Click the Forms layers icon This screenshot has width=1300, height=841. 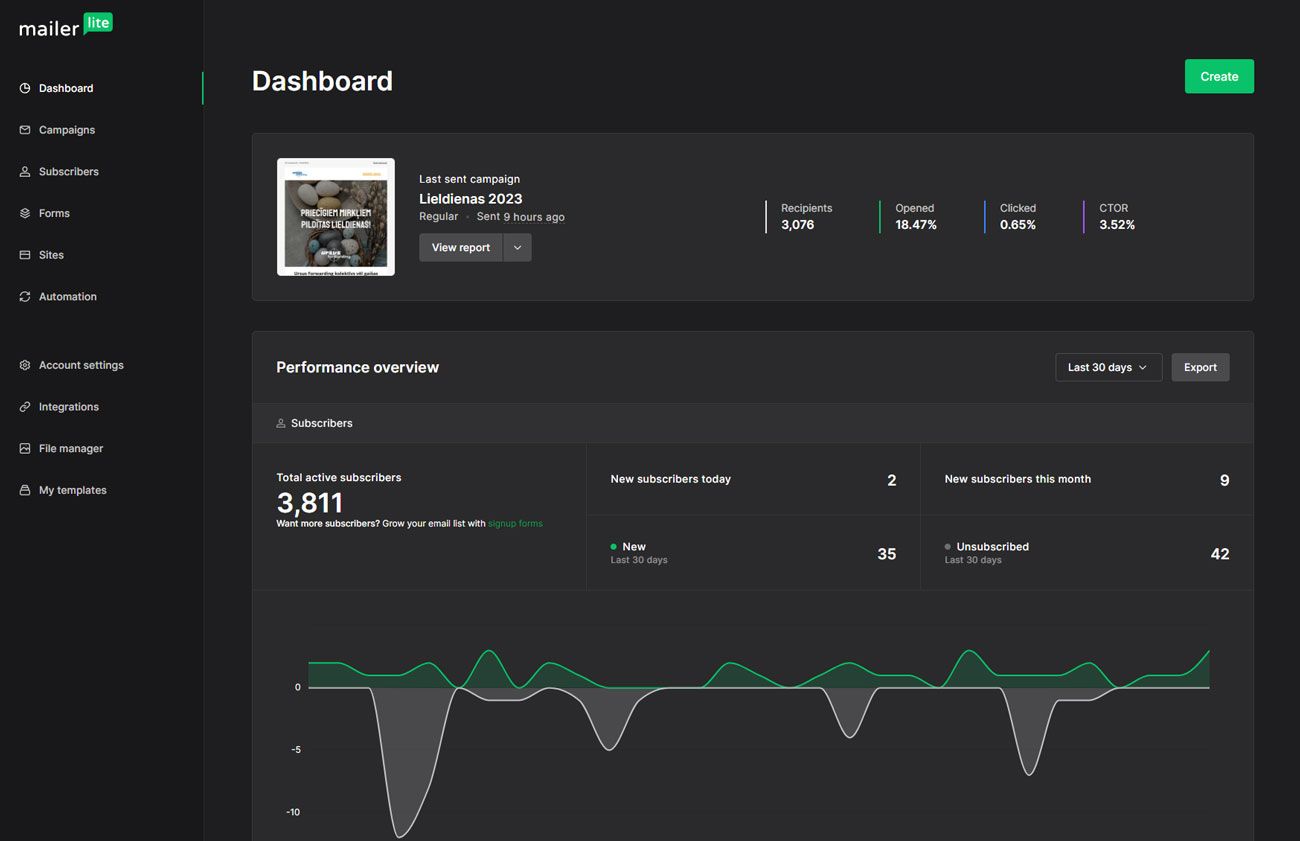click(x=25, y=213)
